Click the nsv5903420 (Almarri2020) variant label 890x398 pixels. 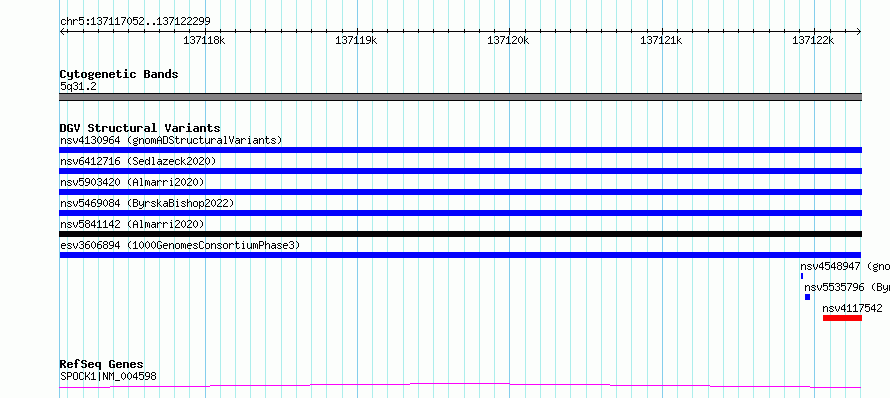tap(132, 182)
